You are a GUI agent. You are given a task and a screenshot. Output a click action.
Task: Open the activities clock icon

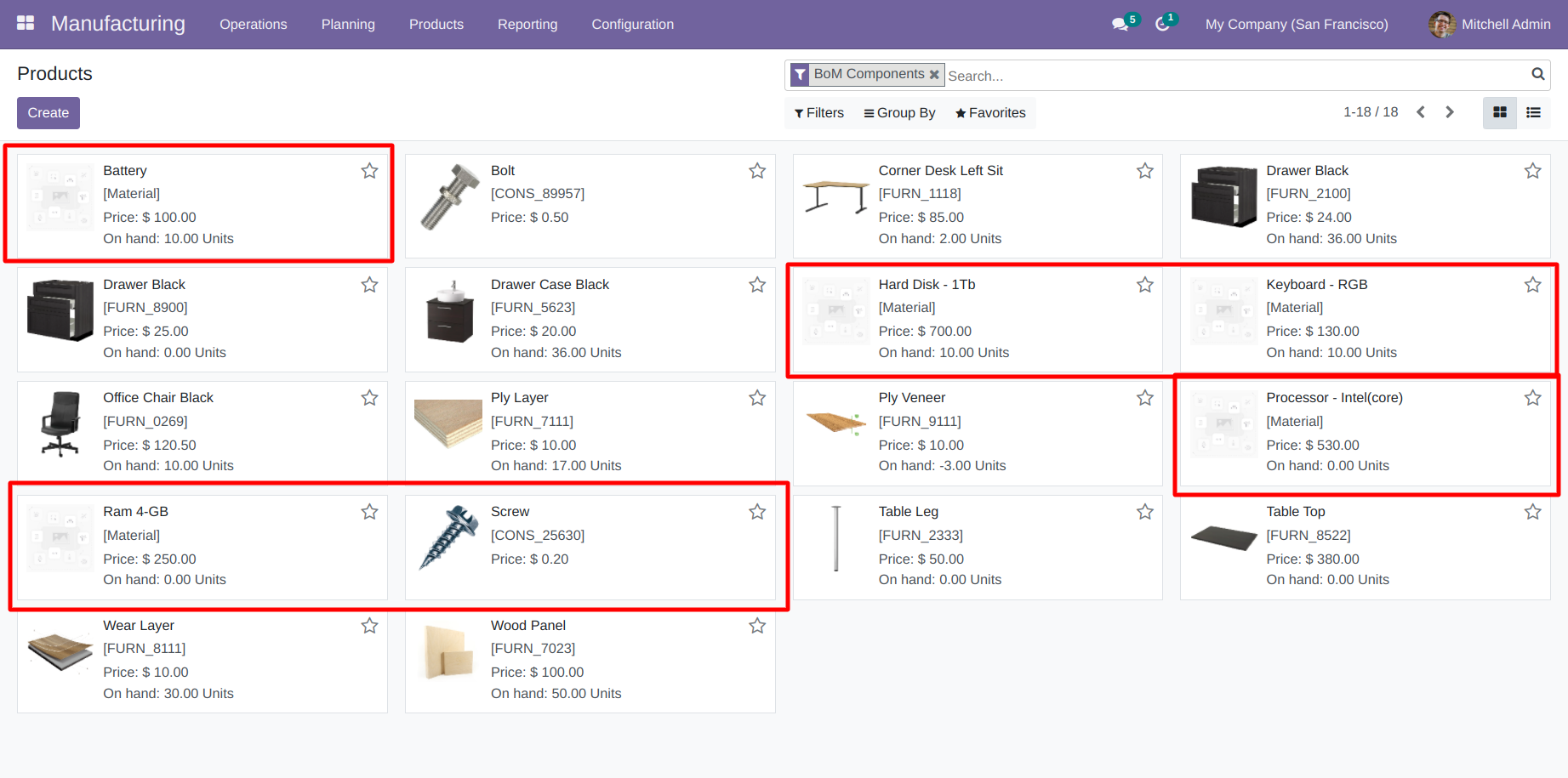point(1162,25)
